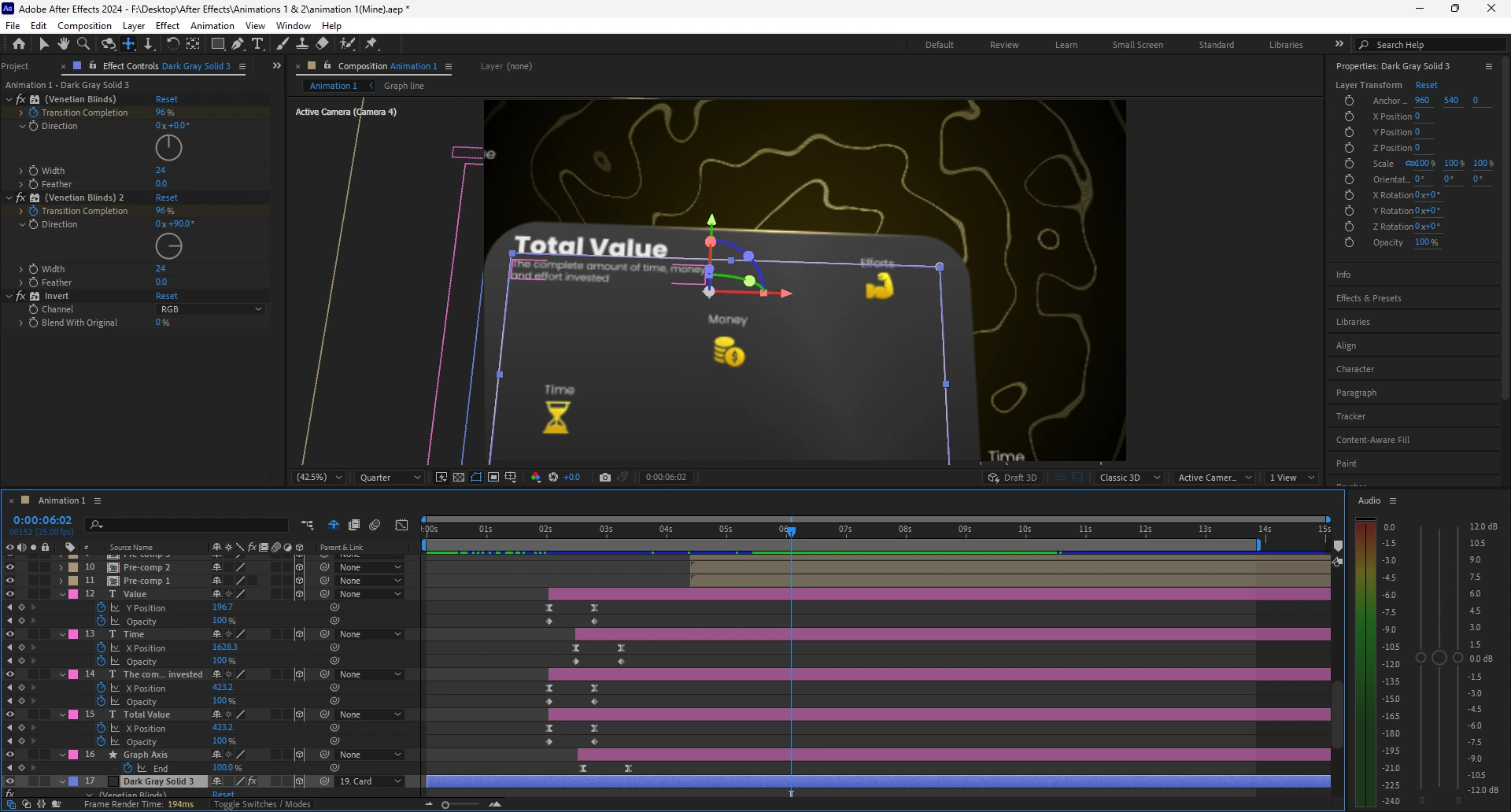The width and height of the screenshot is (1511, 812).
Task: Click the timeline zoom slider handle
Action: pyautogui.click(x=445, y=804)
